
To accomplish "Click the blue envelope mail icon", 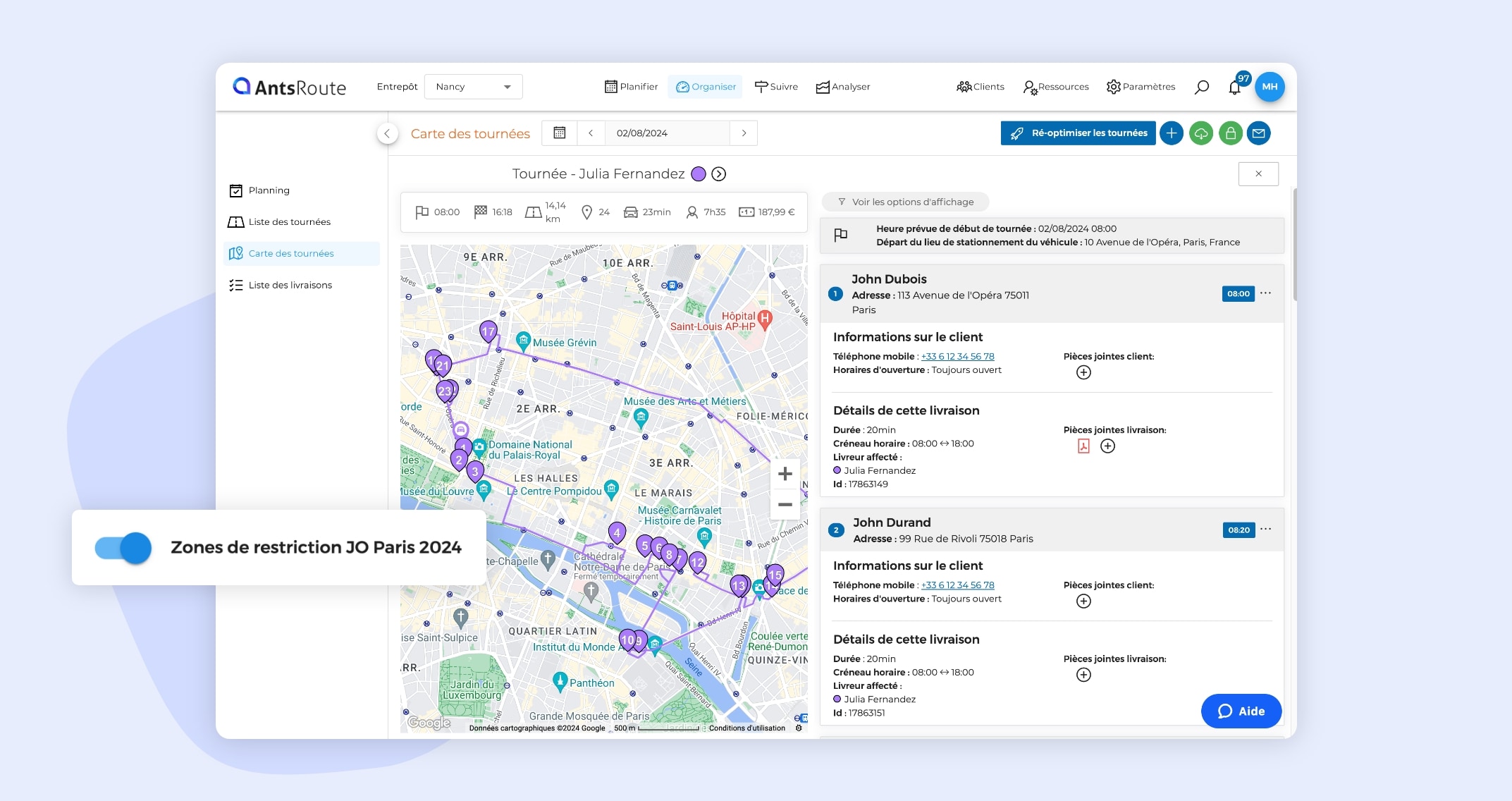I will 1259,133.
